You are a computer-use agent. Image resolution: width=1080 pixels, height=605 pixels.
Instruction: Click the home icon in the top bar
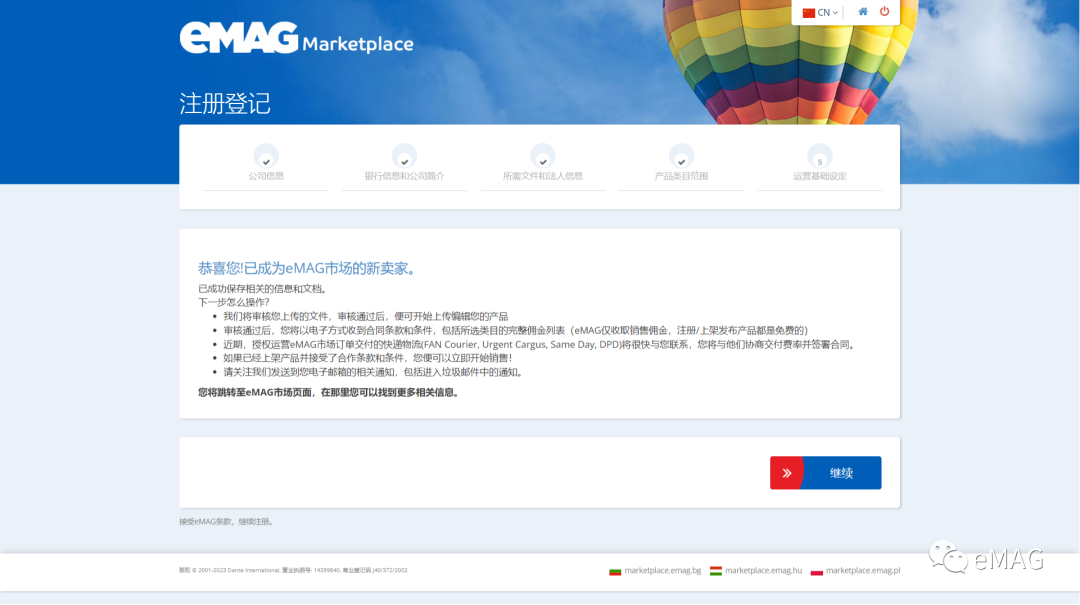click(x=861, y=12)
